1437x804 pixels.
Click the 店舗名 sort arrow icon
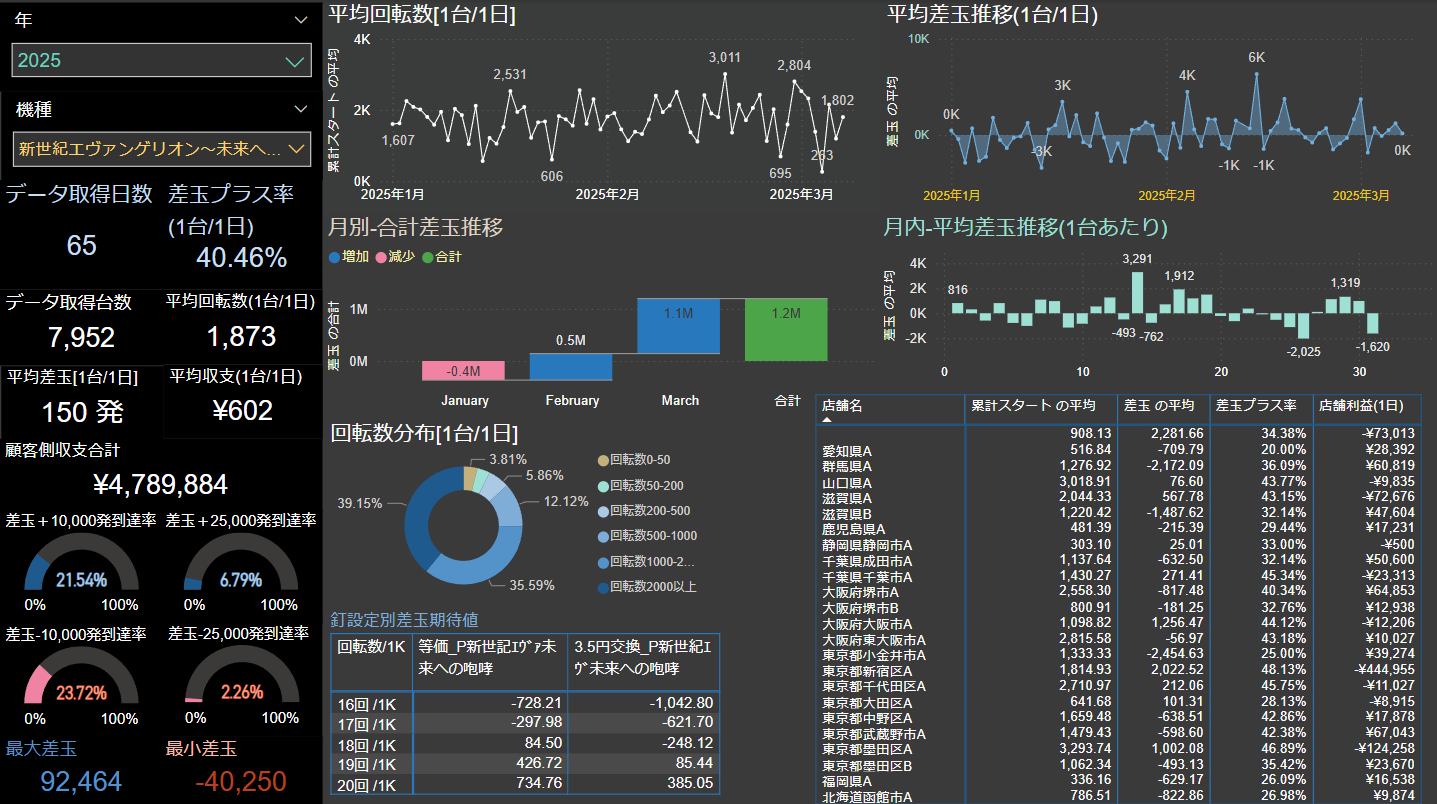pyautogui.click(x=827, y=420)
